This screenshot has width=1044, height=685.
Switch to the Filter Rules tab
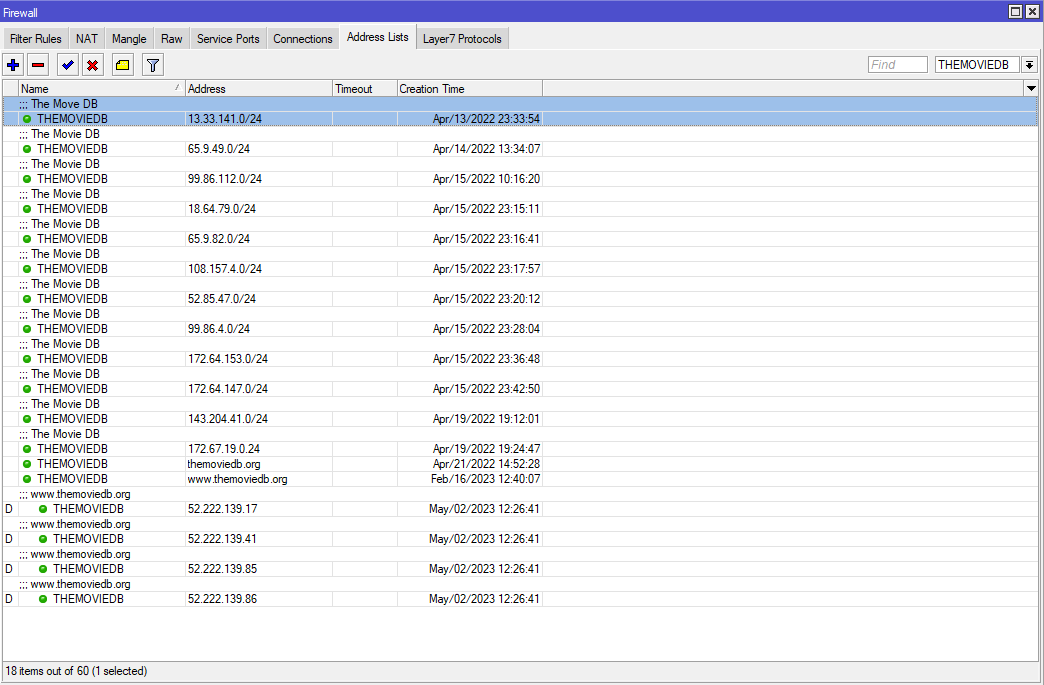pos(36,39)
